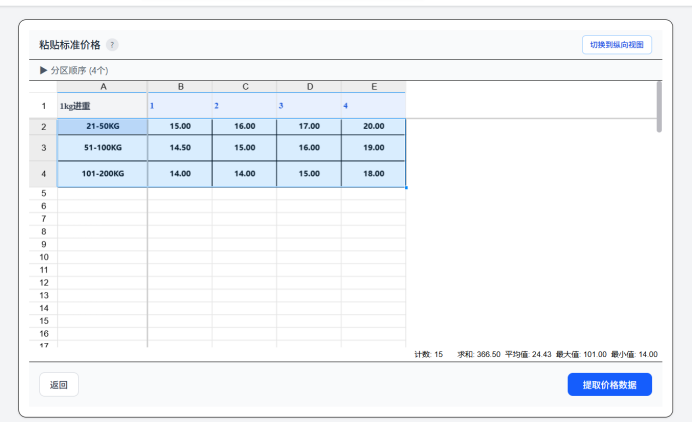Image resolution: width=692 pixels, height=422 pixels.
Task: Click the cell with value 18.00
Action: pos(373,174)
